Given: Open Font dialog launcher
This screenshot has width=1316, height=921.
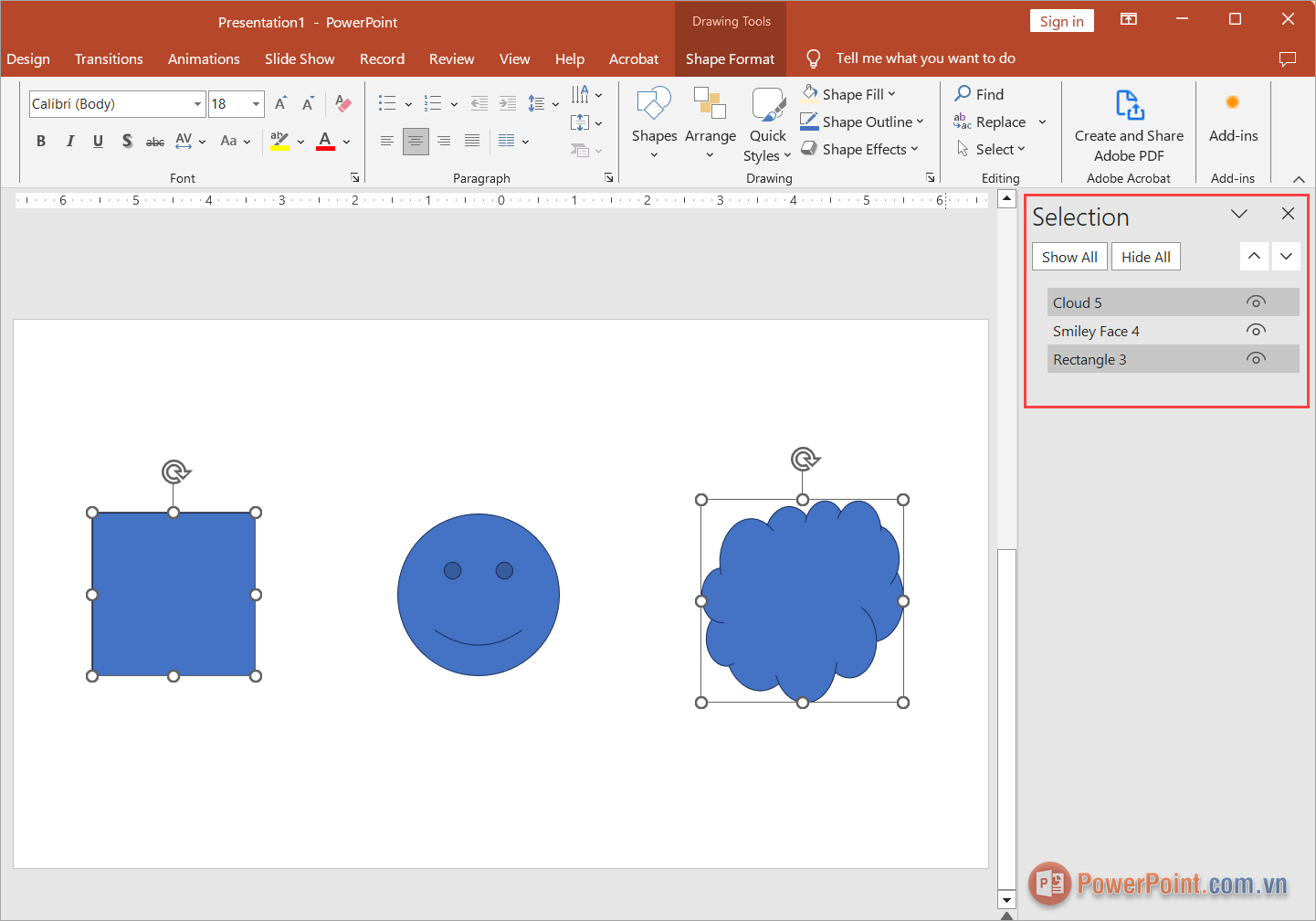Looking at the screenshot, I should (355, 178).
